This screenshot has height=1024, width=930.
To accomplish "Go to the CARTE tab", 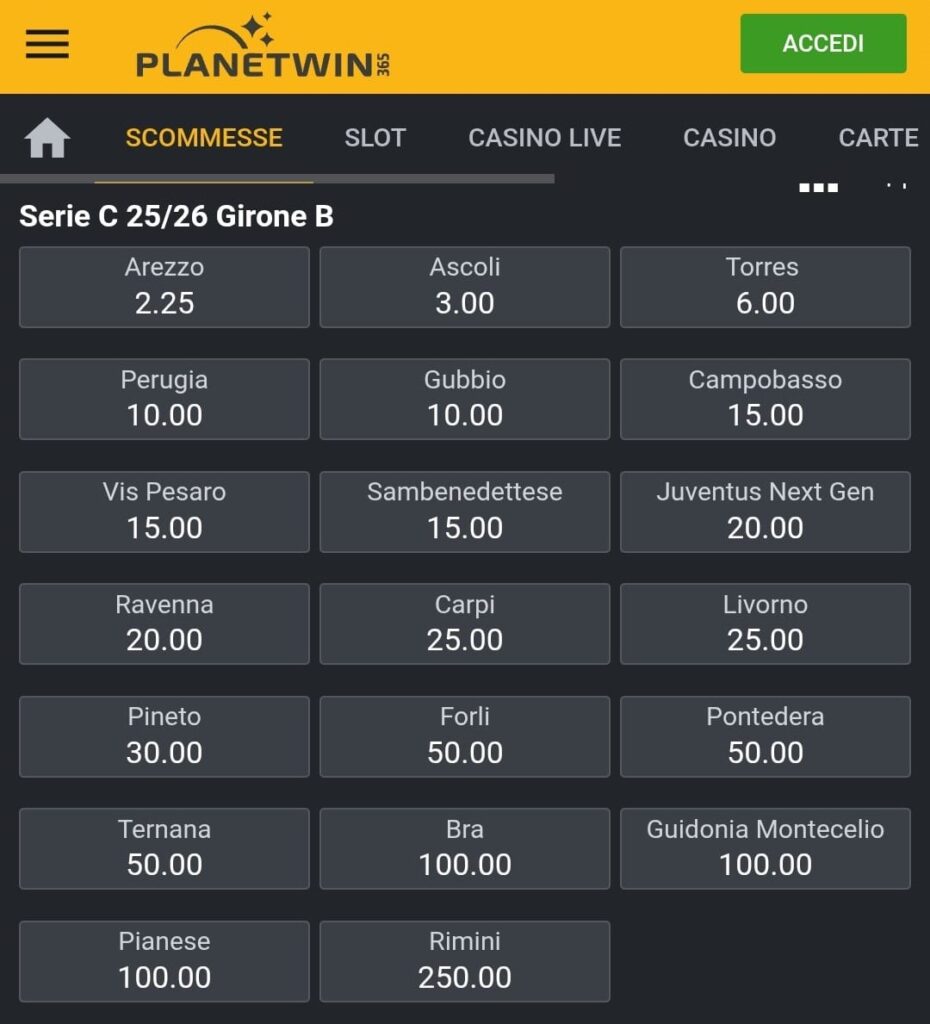I will click(878, 138).
